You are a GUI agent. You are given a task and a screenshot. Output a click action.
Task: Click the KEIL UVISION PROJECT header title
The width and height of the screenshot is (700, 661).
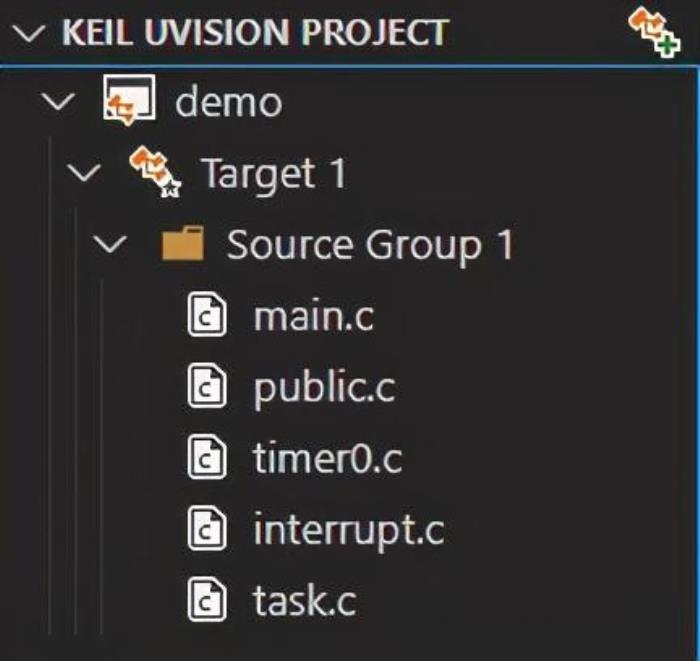pyautogui.click(x=254, y=32)
